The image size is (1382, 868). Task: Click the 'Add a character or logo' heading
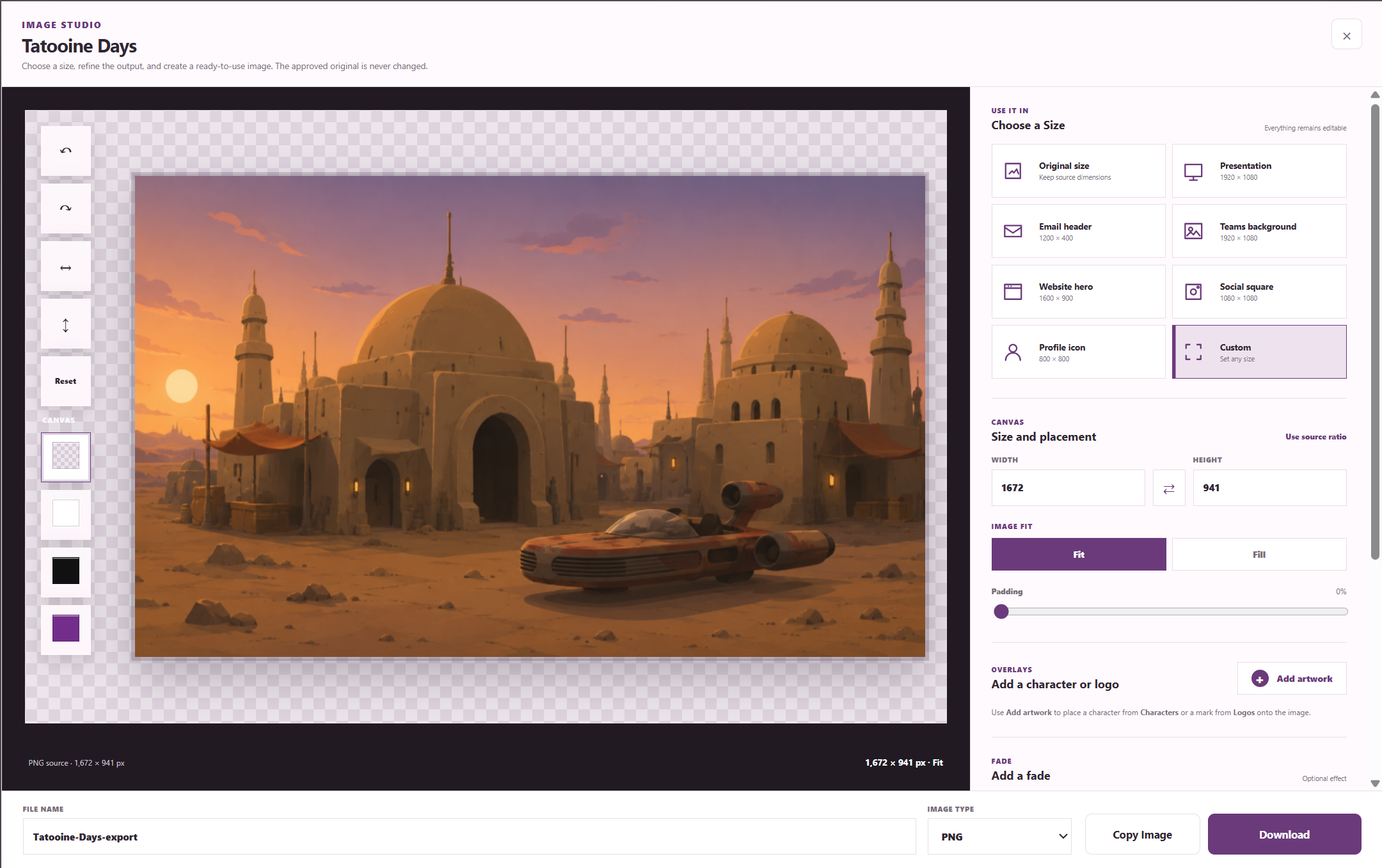1055,684
